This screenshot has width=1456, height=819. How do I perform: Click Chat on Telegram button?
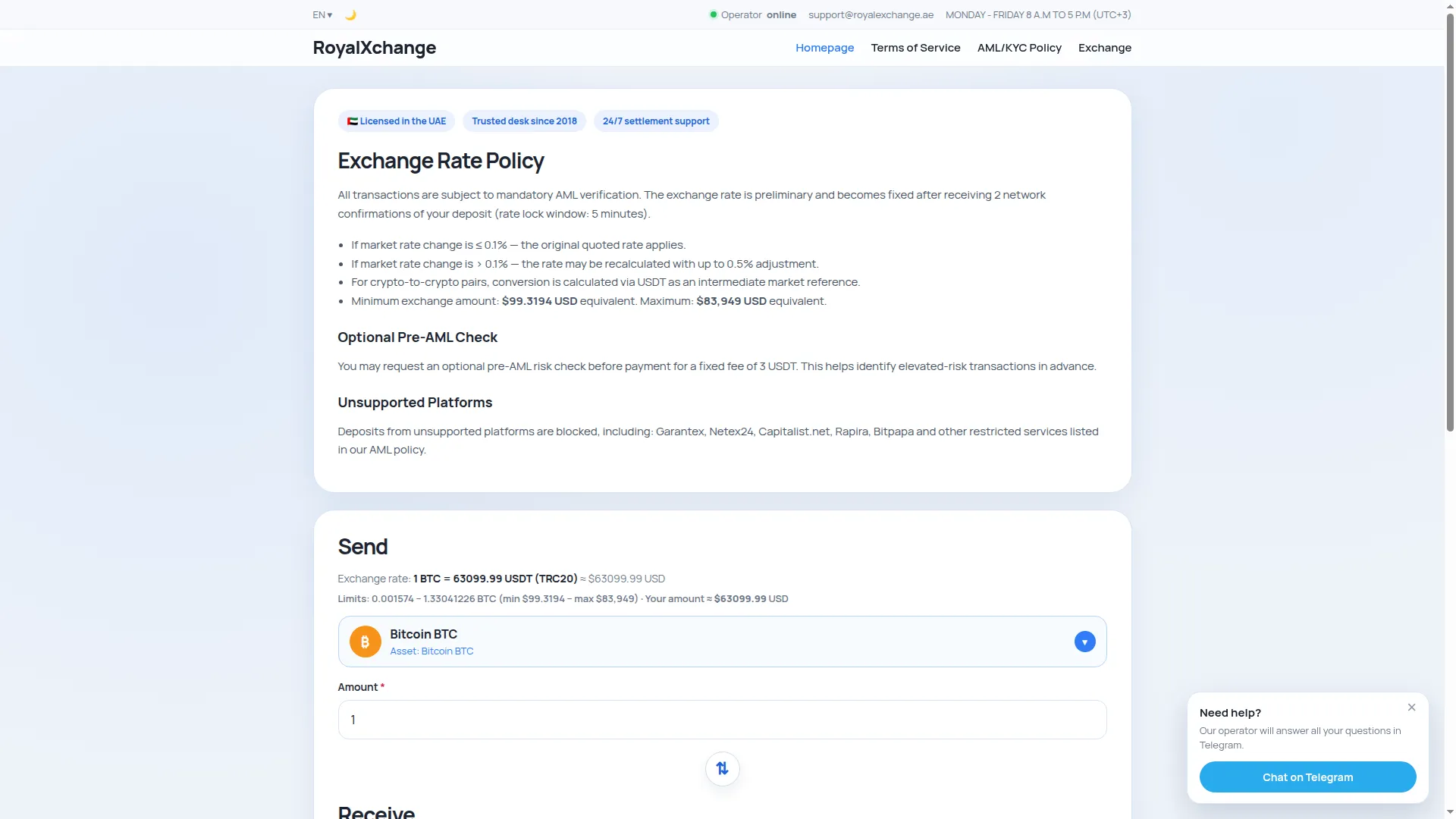pyautogui.click(x=1307, y=777)
